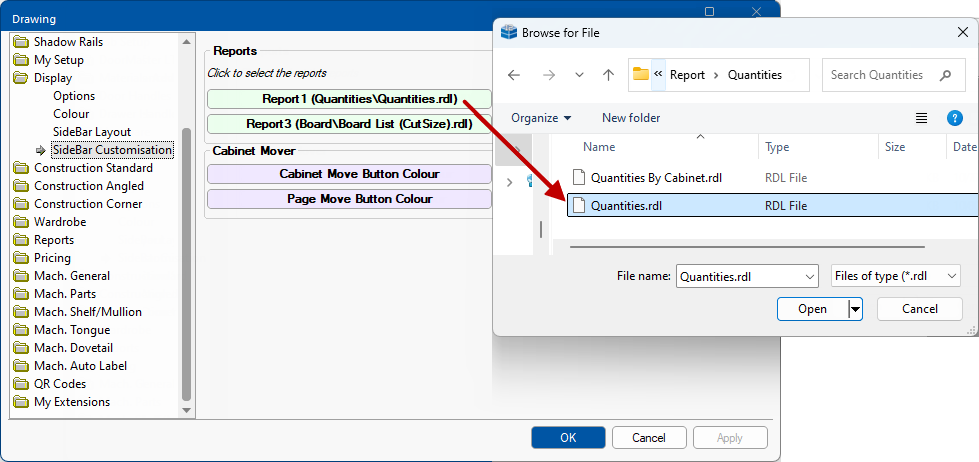979x462 pixels.
Task: Open recent locations chevron dropdown
Action: tap(579, 75)
